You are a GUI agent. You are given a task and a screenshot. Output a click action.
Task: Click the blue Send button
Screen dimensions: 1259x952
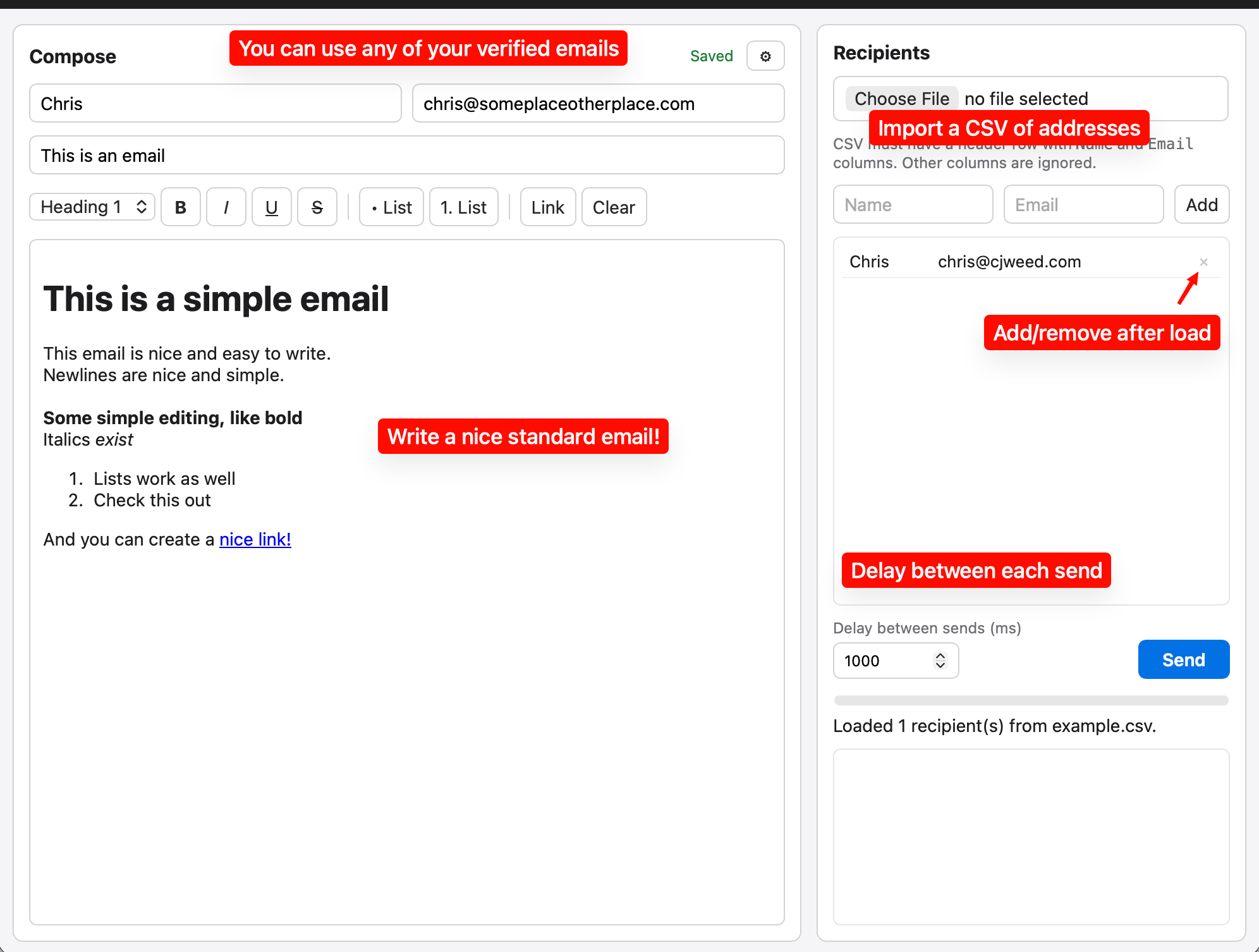[x=1184, y=659]
